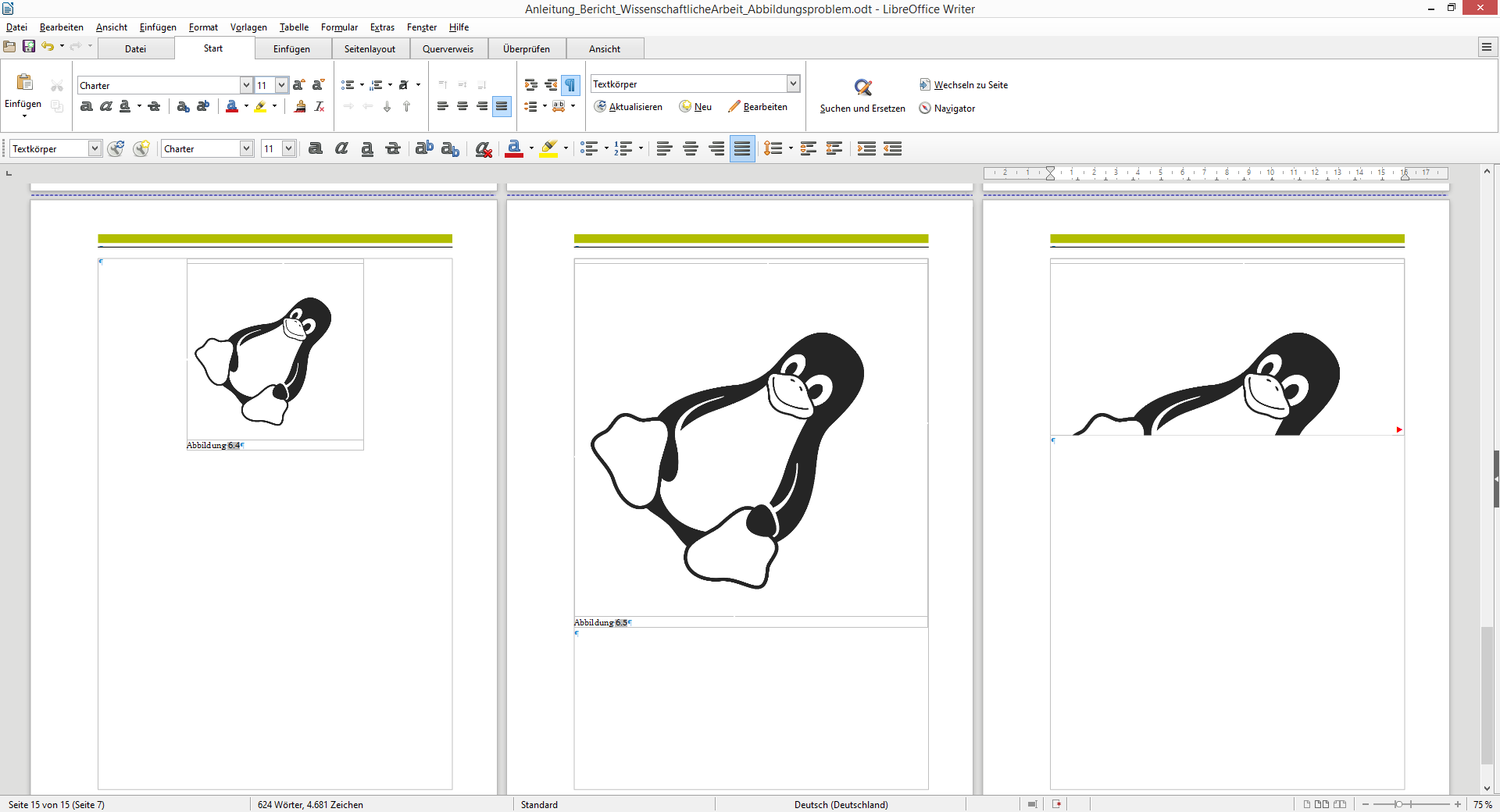Select single-page view in status bar
This screenshot has height=812, width=1500.
pos(1307,804)
